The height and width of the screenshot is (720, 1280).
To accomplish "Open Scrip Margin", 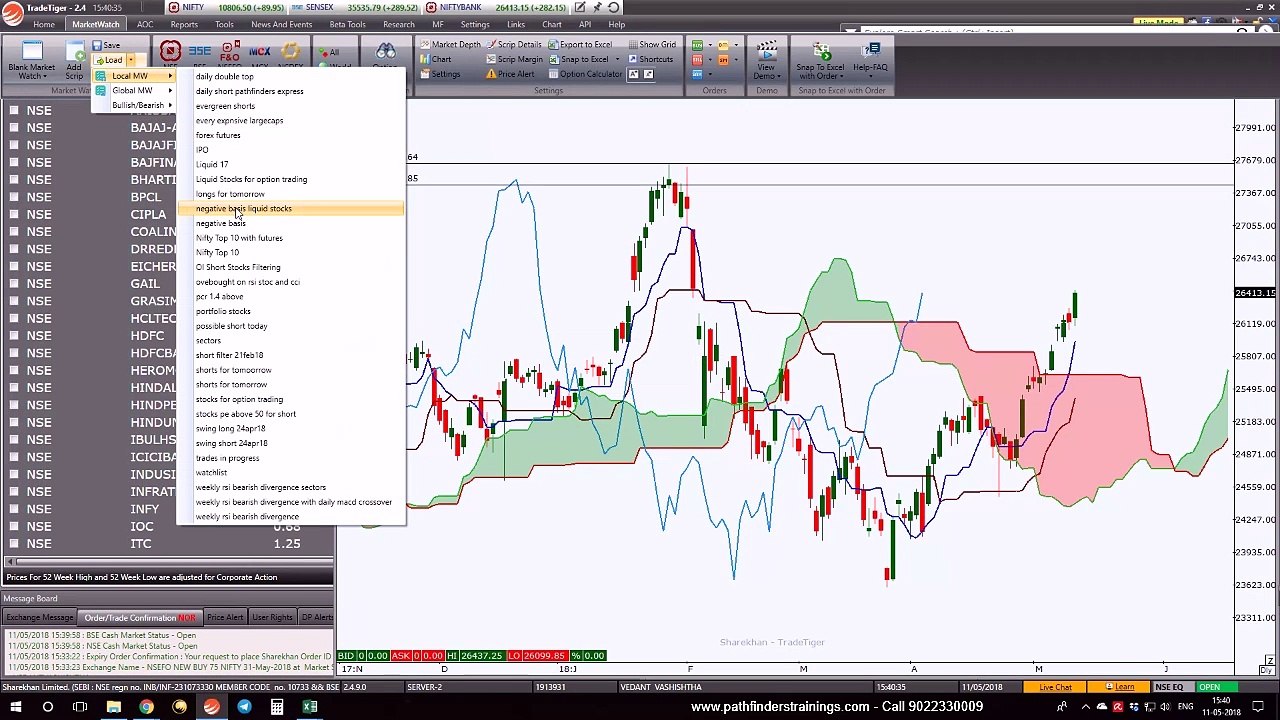I will 513,59.
